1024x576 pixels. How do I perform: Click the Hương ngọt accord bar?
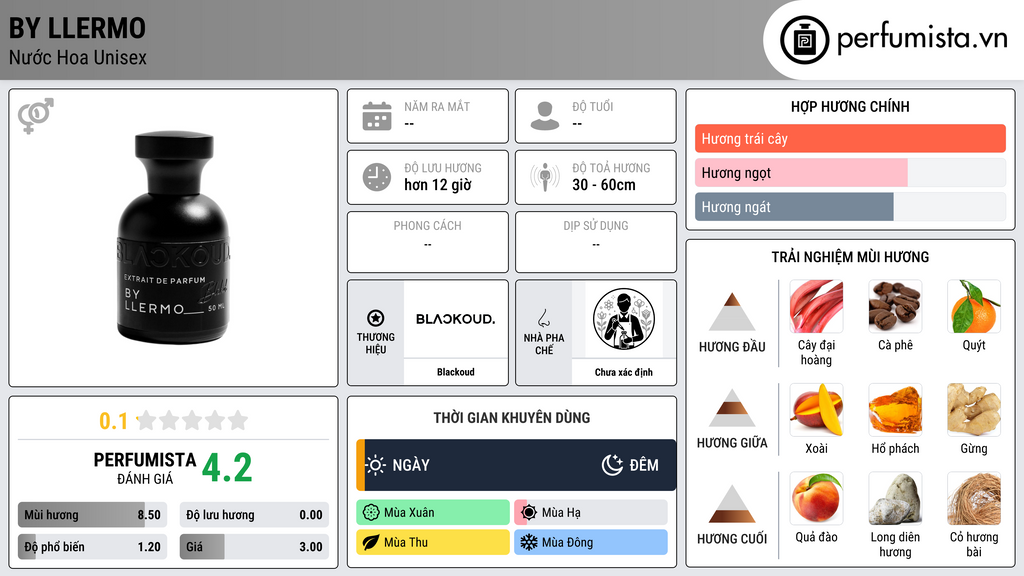[850, 172]
